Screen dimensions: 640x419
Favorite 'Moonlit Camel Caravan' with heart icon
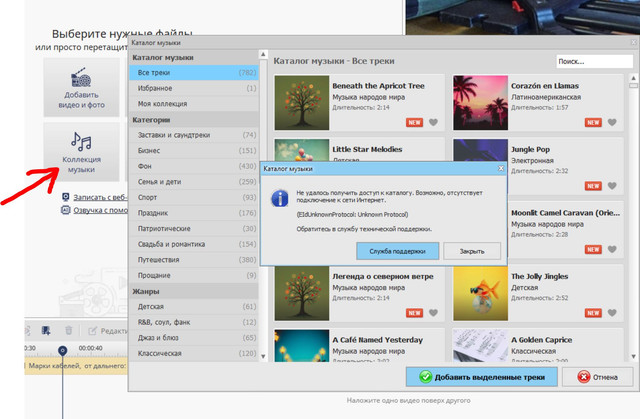(612, 249)
